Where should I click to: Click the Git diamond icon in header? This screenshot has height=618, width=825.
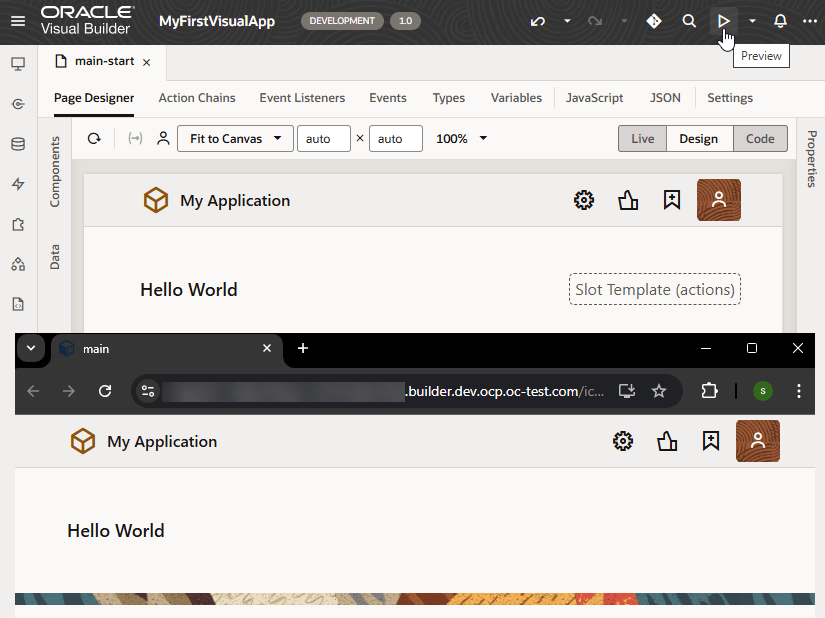[x=654, y=21]
